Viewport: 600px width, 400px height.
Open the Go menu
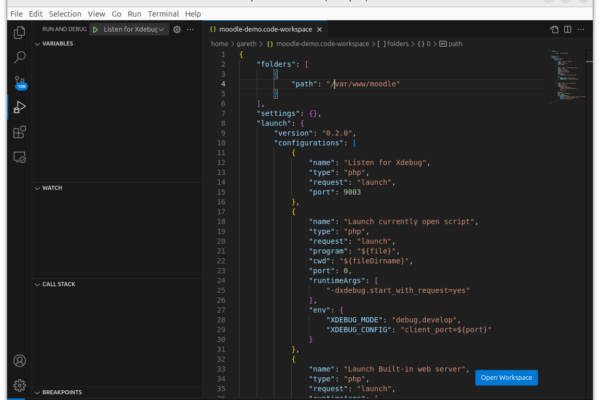click(x=116, y=14)
